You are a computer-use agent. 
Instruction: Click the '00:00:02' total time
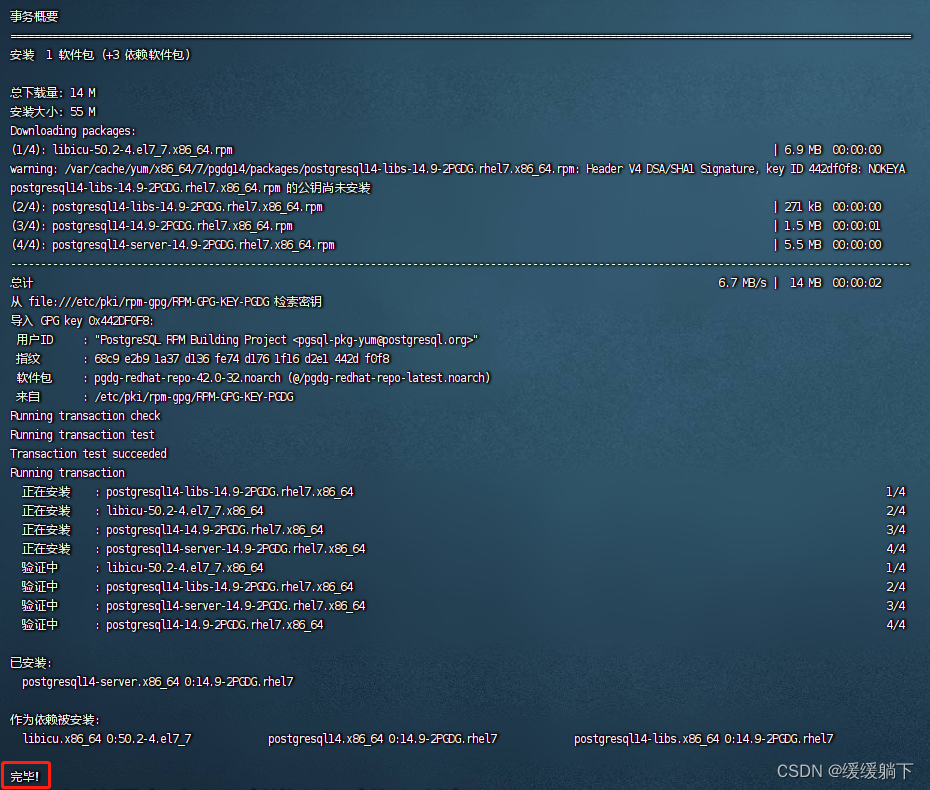[856, 283]
